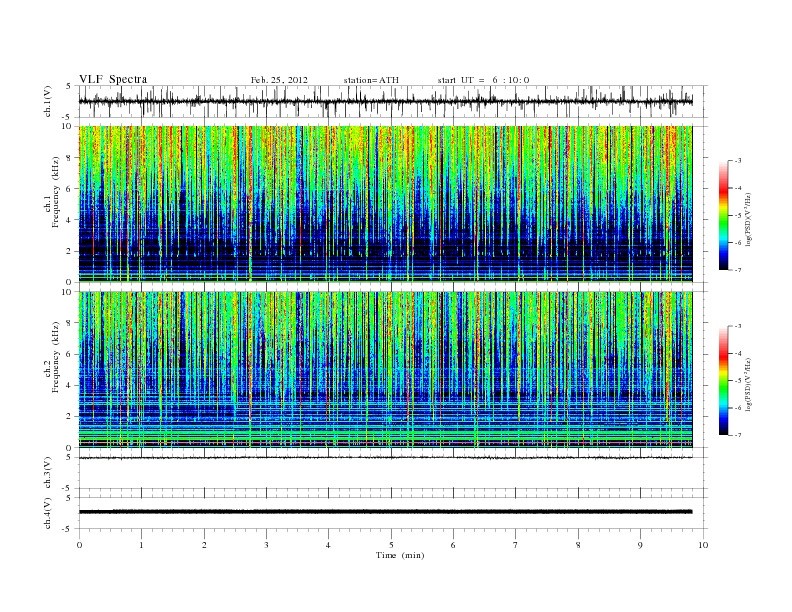Click the "station=ATH" header label
The image size is (792, 612).
point(371,80)
